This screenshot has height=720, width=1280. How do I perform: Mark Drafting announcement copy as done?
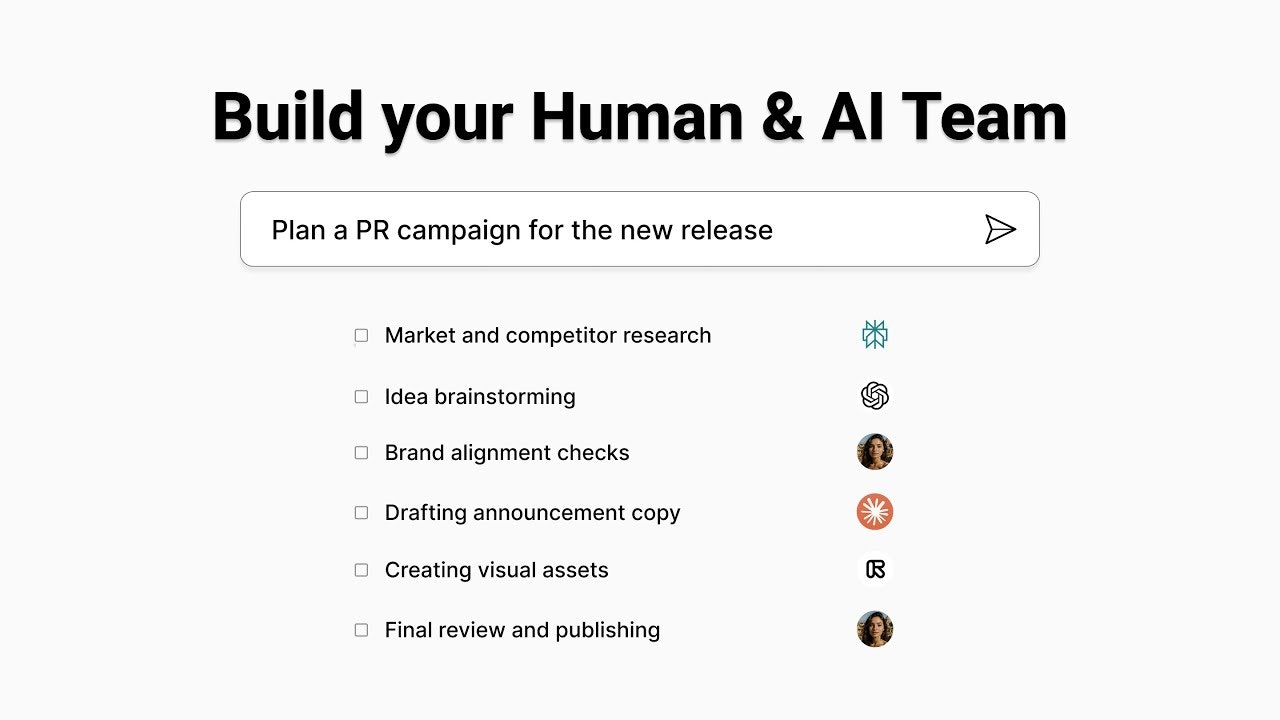361,513
